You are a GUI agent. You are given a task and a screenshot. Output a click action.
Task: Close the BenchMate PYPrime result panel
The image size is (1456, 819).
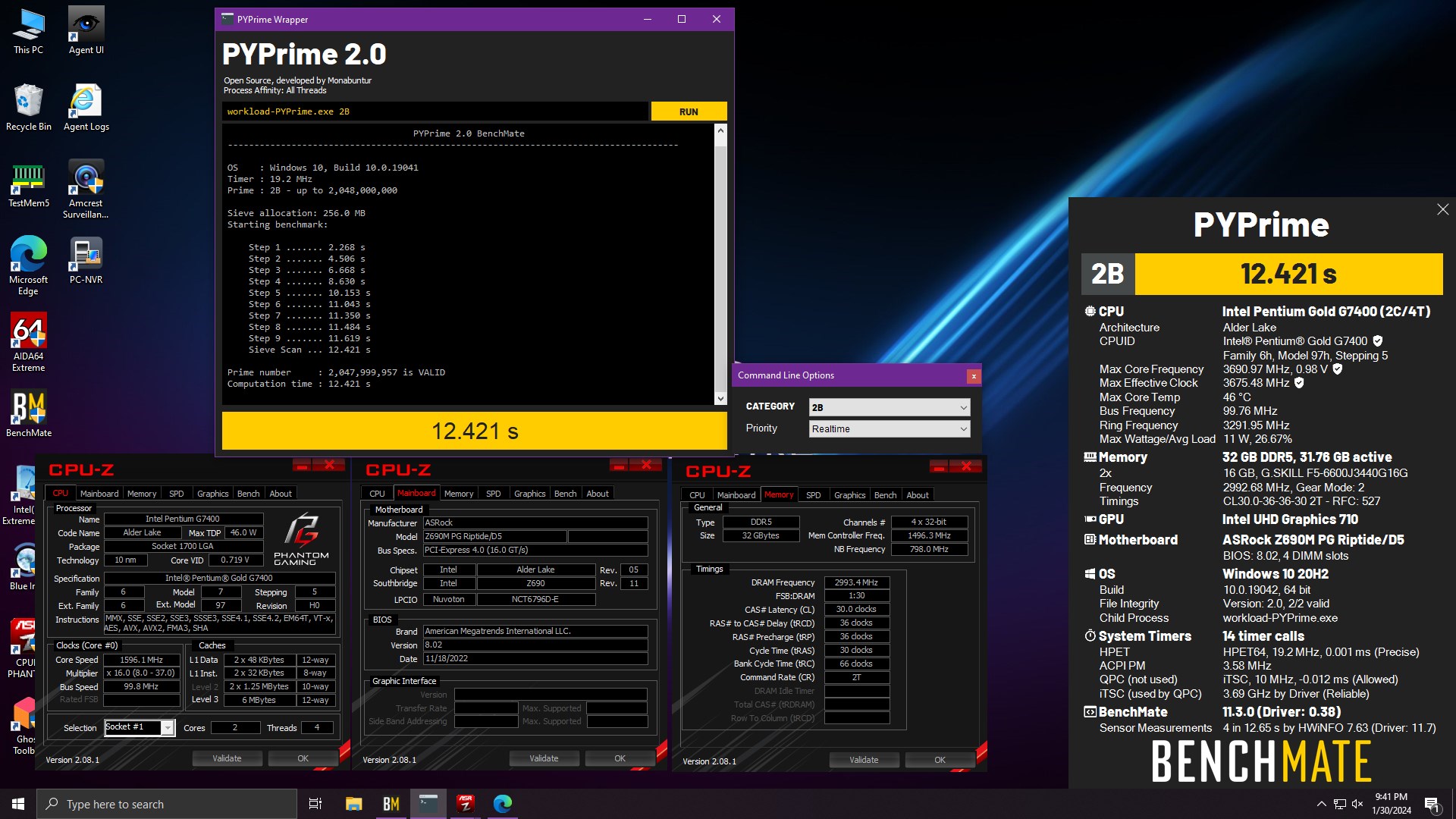[x=1442, y=209]
